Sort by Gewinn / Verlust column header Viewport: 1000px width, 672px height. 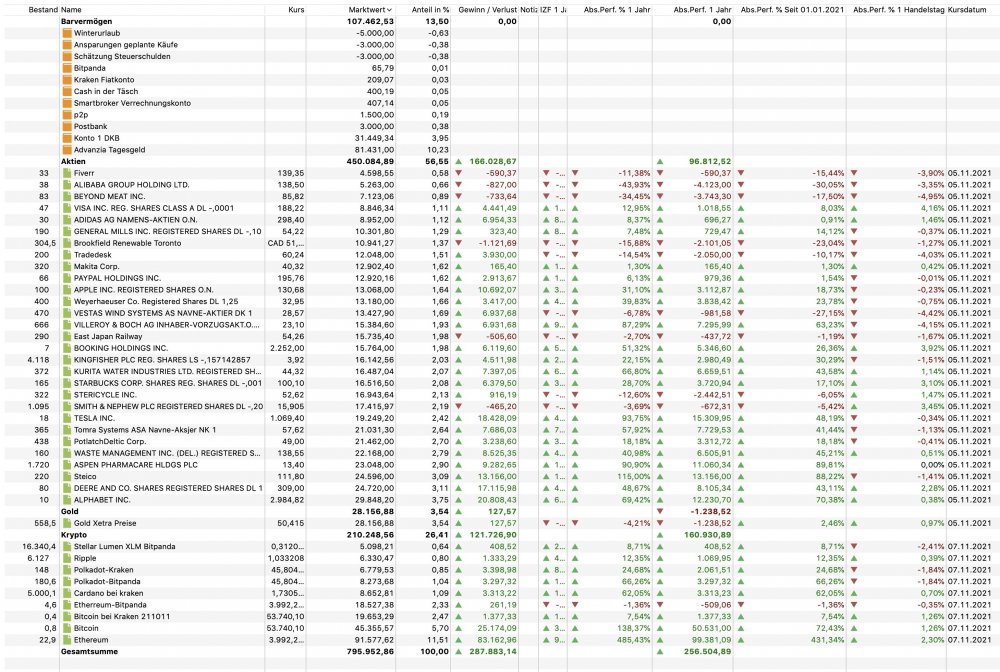tap(487, 10)
